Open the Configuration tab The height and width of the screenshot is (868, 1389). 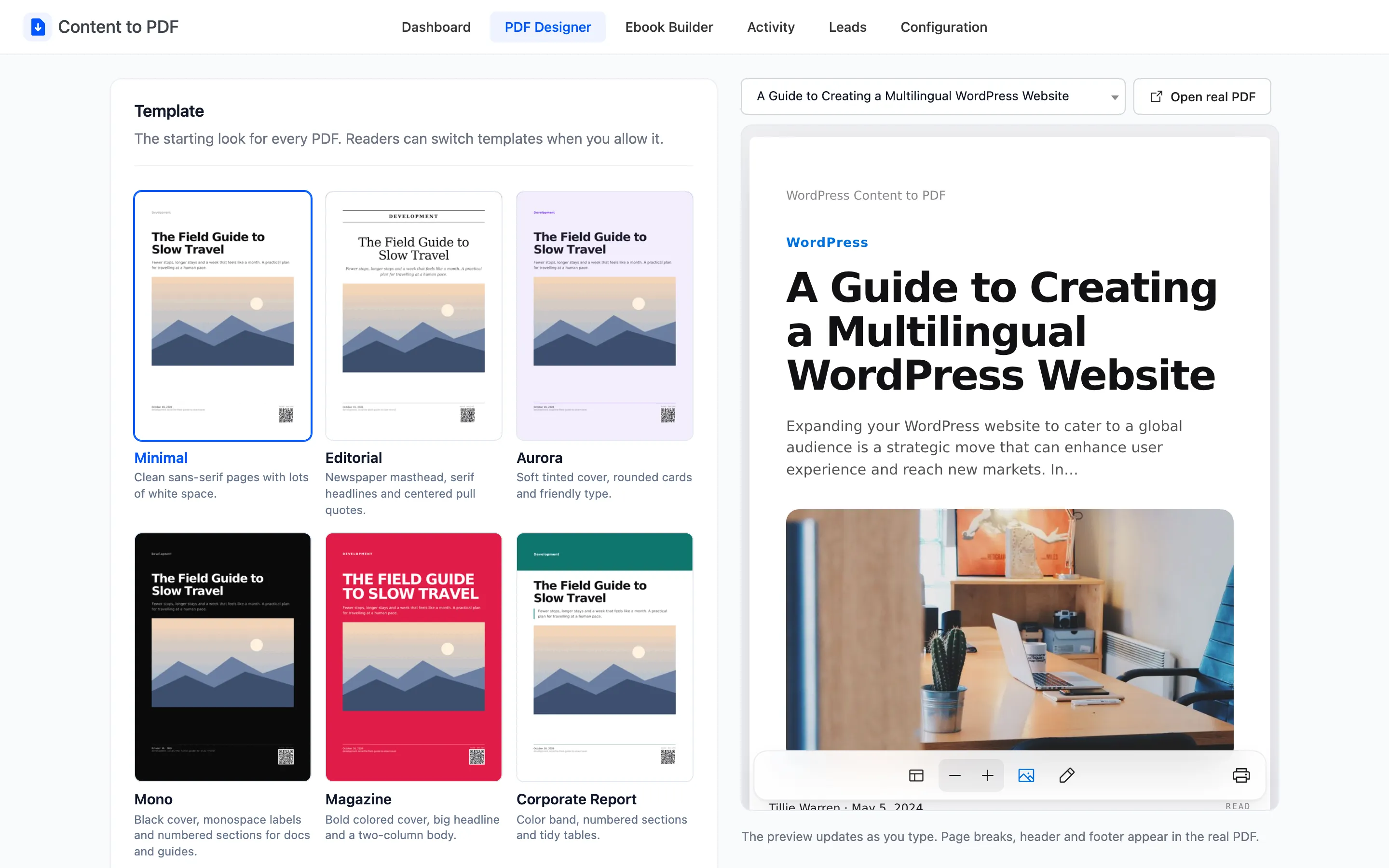(943, 27)
